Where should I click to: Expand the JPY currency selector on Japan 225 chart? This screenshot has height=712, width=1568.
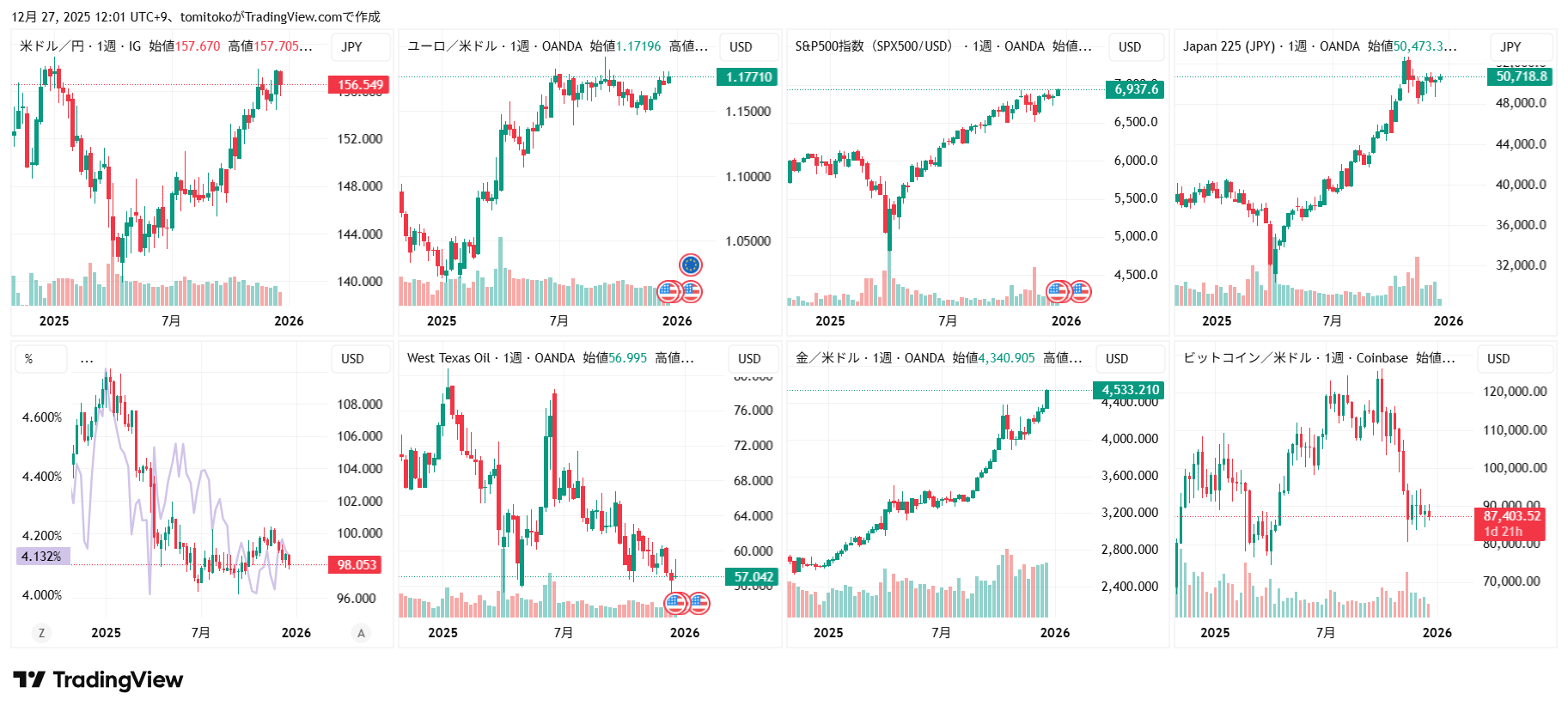(1510, 47)
